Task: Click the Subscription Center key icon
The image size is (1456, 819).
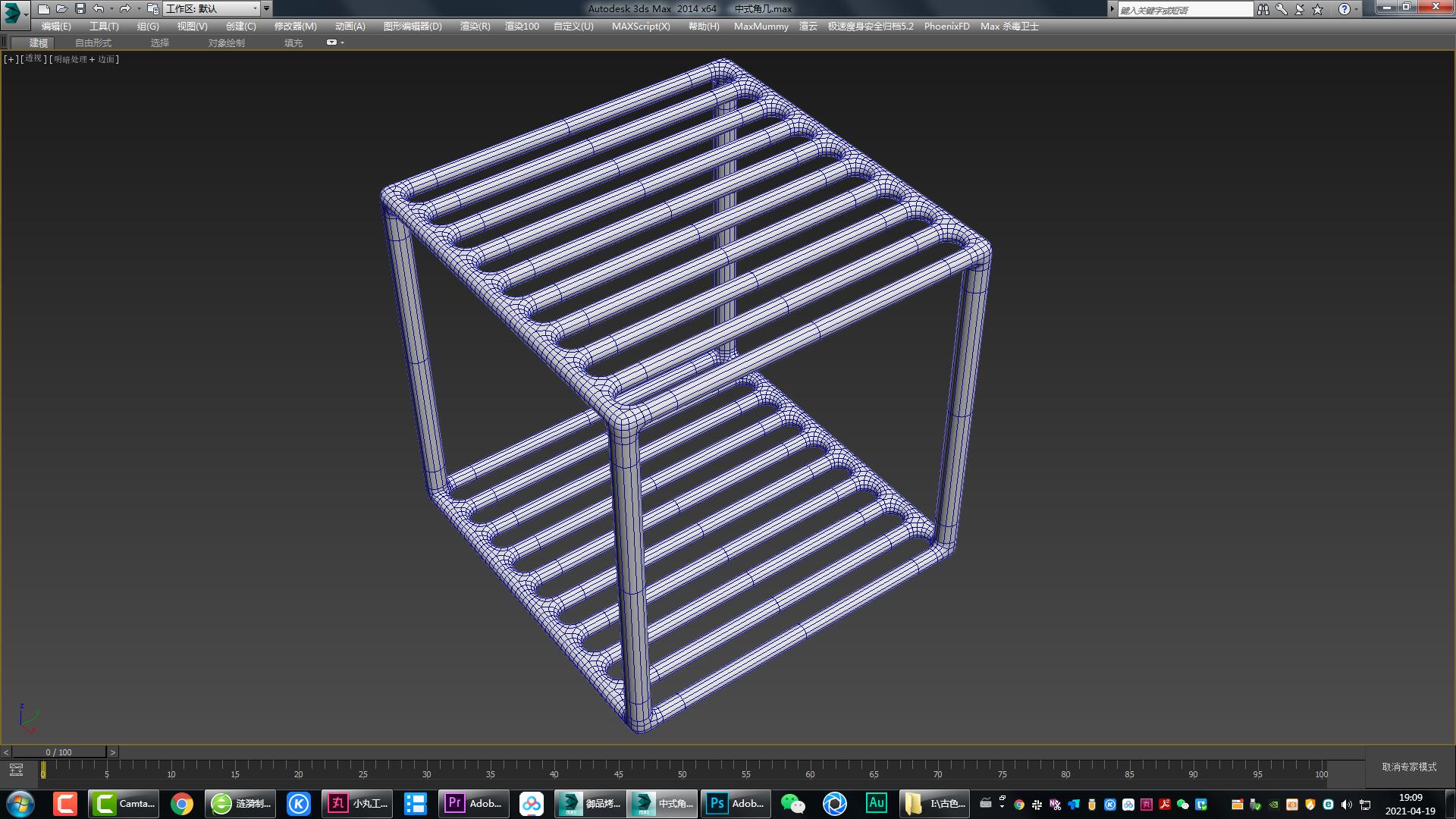Action: click(x=1281, y=9)
